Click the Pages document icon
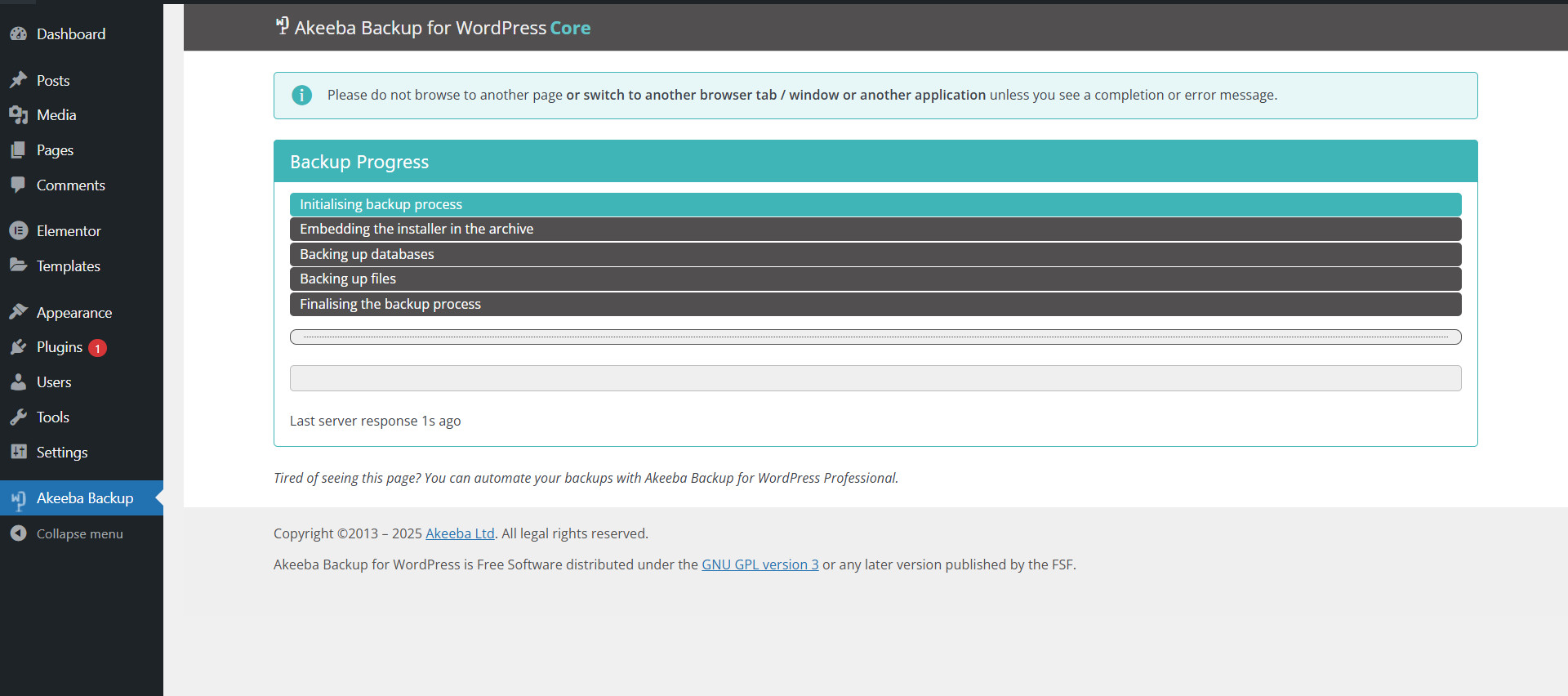The width and height of the screenshot is (1568, 696). point(18,150)
